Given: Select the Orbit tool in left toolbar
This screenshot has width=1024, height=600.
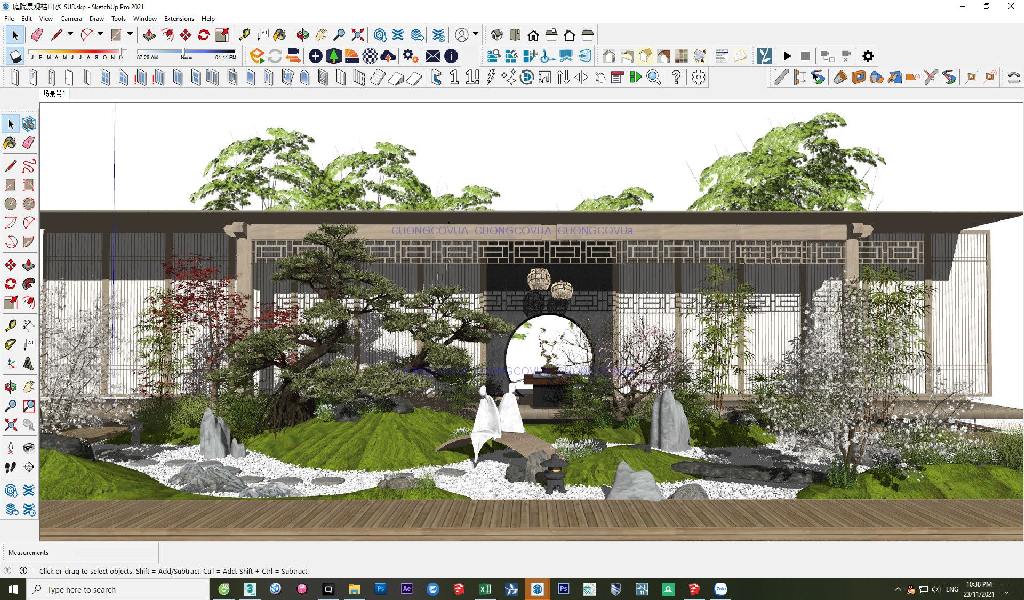Looking at the screenshot, I should coord(10,387).
